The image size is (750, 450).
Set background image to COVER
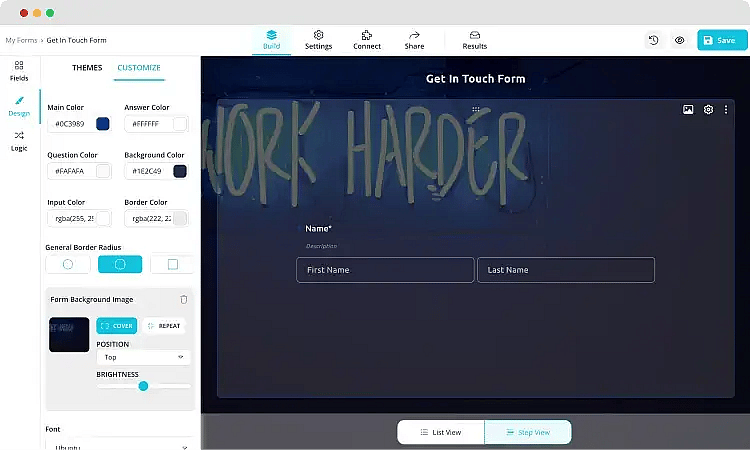point(117,326)
